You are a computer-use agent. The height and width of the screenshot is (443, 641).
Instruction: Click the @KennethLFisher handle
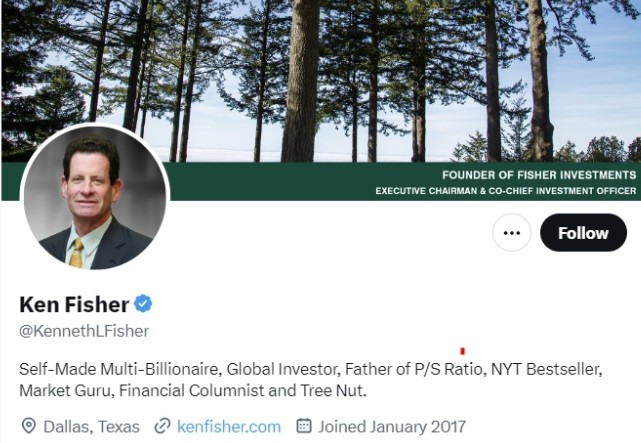click(84, 330)
